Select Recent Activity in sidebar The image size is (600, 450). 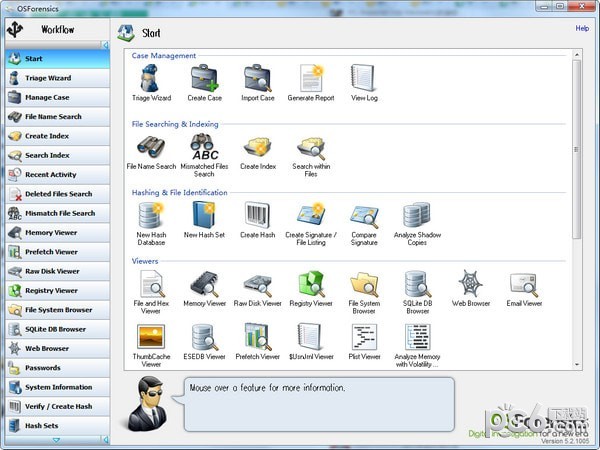click(58, 175)
